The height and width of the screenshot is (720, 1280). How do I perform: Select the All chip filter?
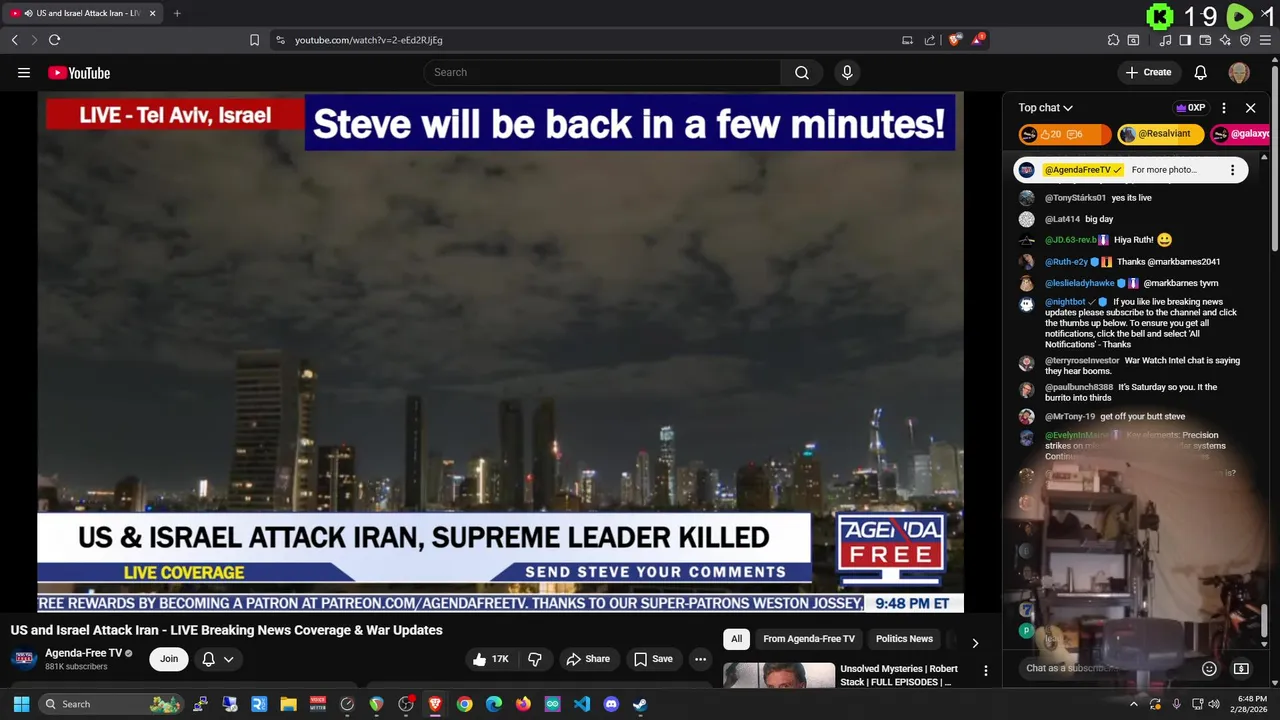[x=736, y=639]
